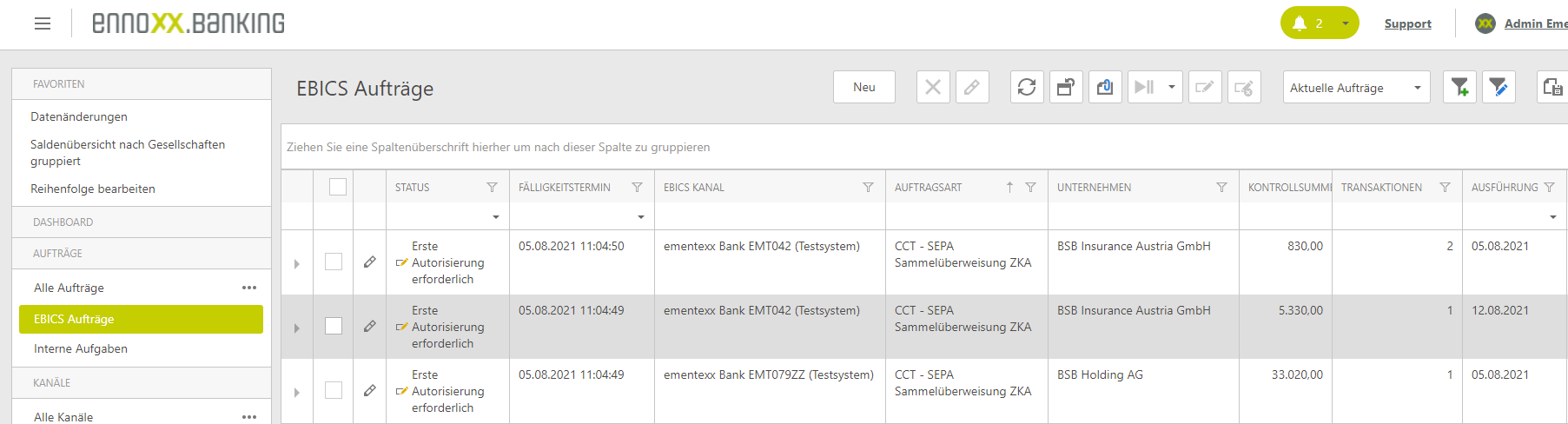The image size is (1568, 424).
Task: Click the play/pause execute toolbar icon
Action: [x=1145, y=87]
